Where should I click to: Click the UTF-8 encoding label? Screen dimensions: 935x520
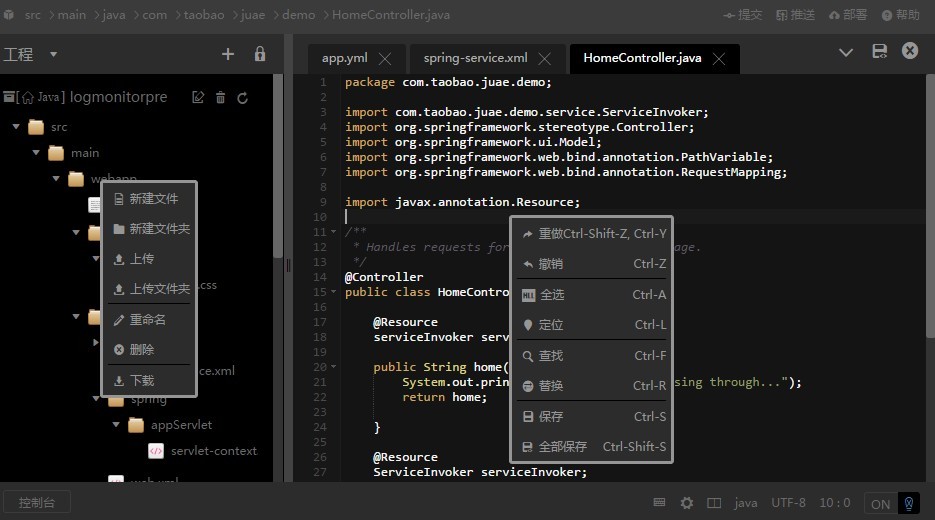[x=788, y=503]
